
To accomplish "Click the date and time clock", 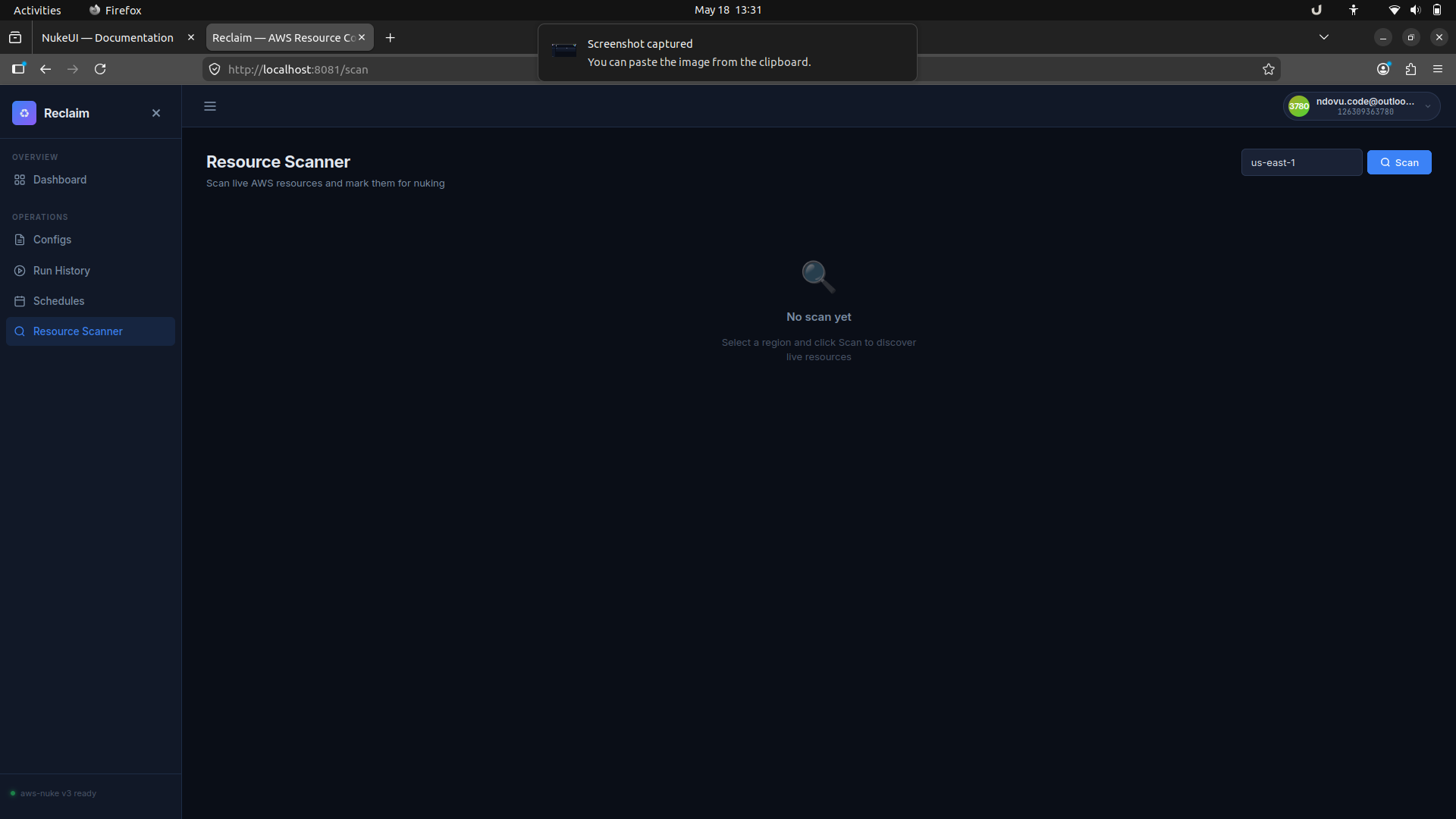I will tap(728, 10).
